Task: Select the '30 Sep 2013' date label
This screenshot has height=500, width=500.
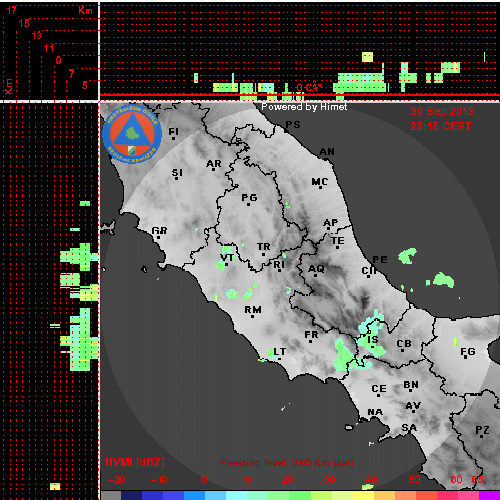Action: coord(442,111)
